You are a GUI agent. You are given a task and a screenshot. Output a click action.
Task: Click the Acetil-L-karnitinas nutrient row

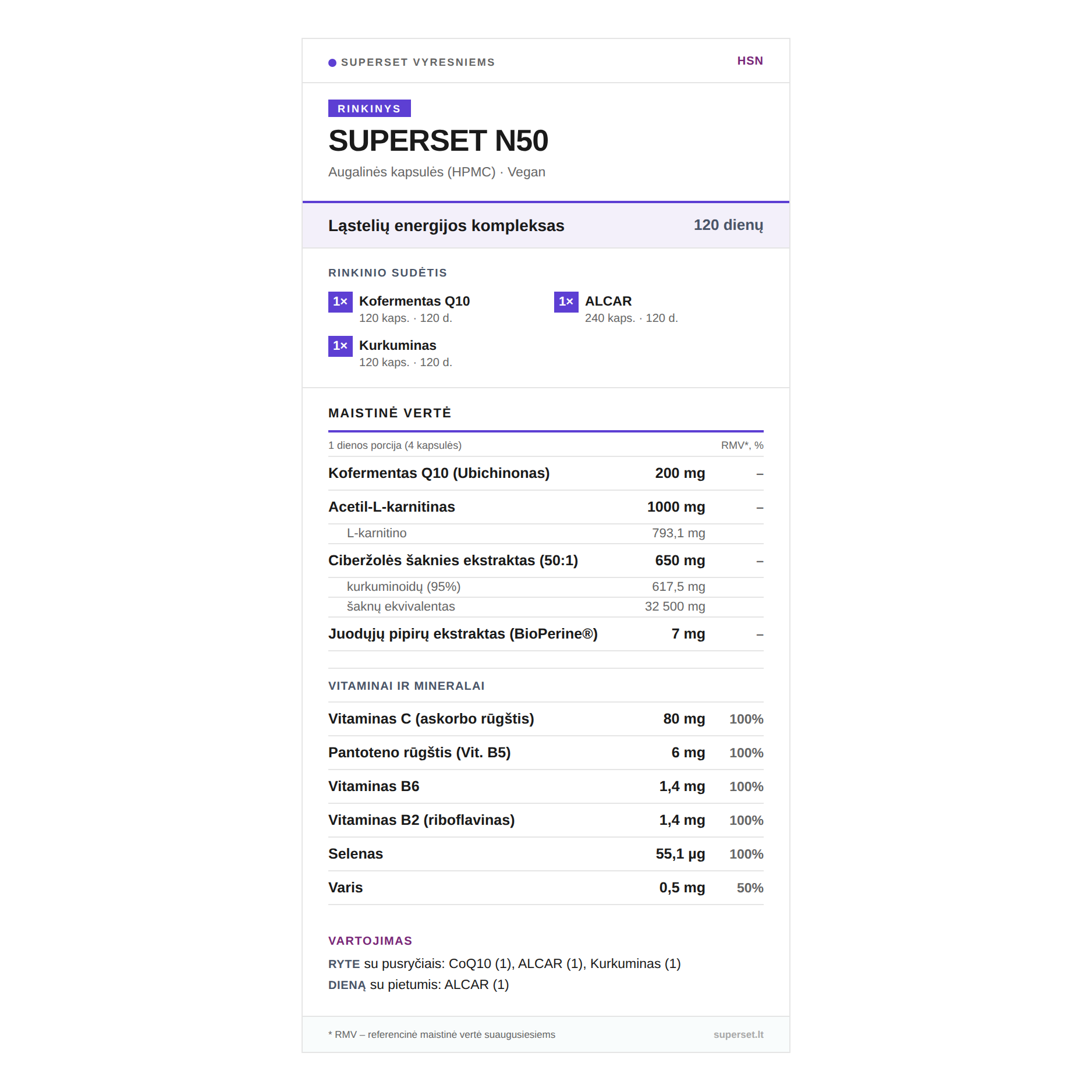click(x=391, y=507)
